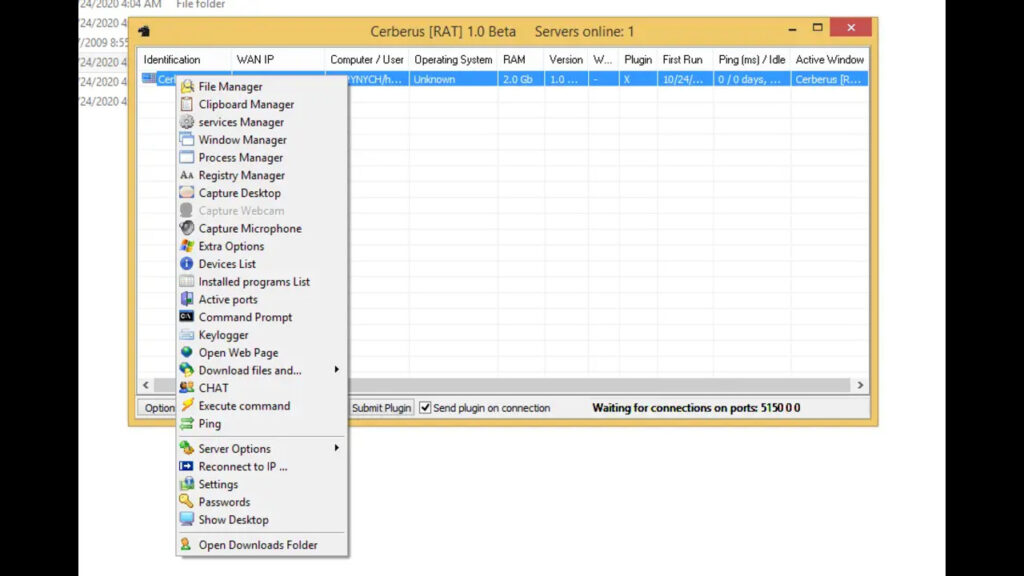This screenshot has height=576, width=1024.
Task: Sort by Operating System column header
Action: click(x=453, y=59)
